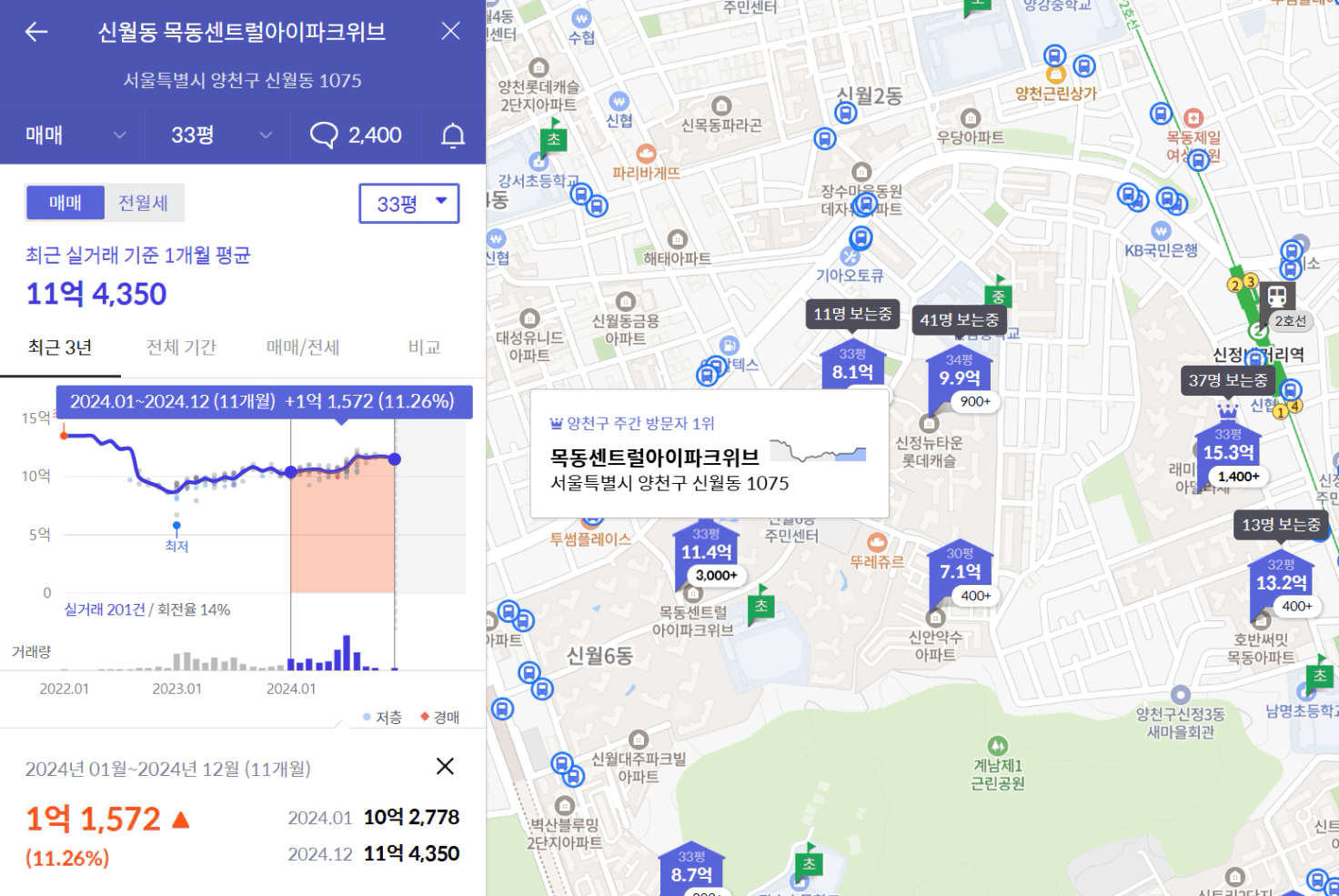
Task: Click the KB국민은행 bank icon
Action: 1161,231
